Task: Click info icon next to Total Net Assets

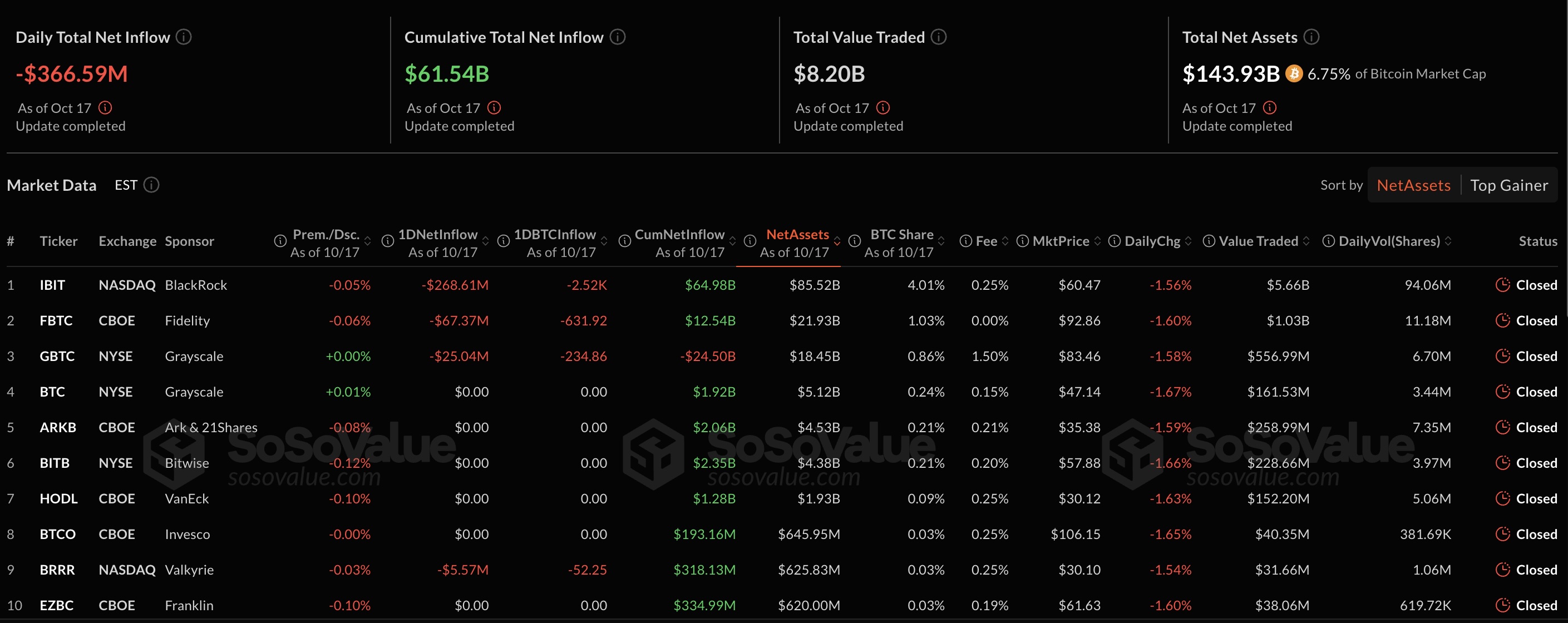Action: (x=1311, y=37)
